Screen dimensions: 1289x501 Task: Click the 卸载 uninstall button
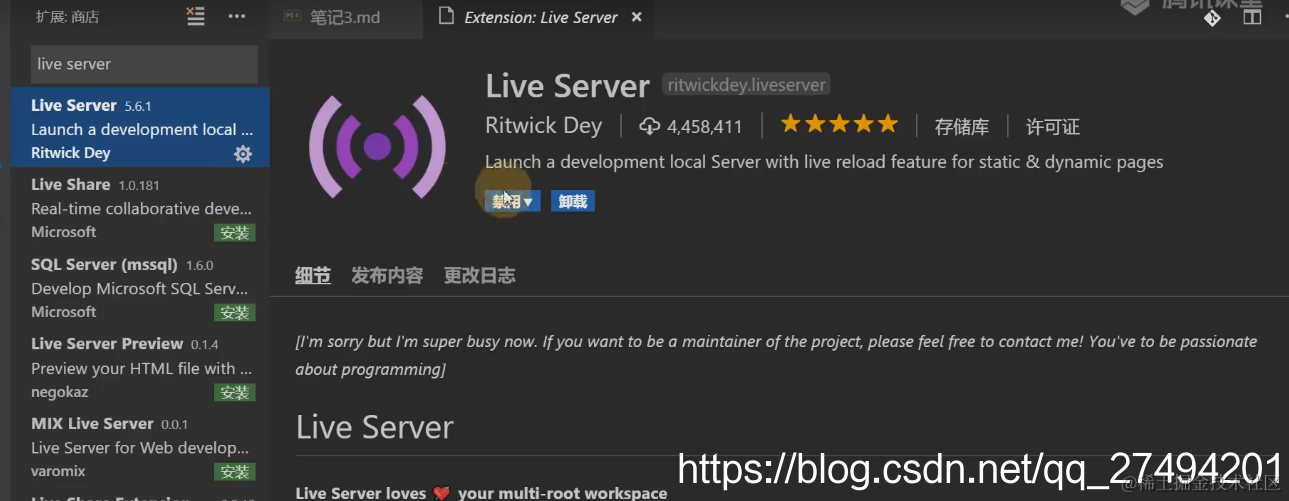pyautogui.click(x=573, y=201)
